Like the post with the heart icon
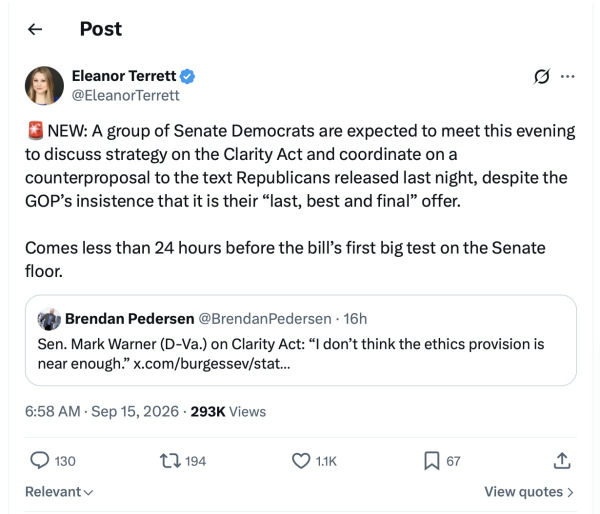 (x=301, y=461)
